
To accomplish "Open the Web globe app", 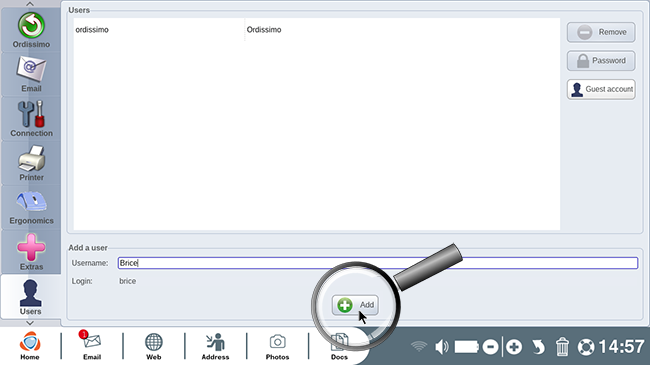I will [x=153, y=346].
